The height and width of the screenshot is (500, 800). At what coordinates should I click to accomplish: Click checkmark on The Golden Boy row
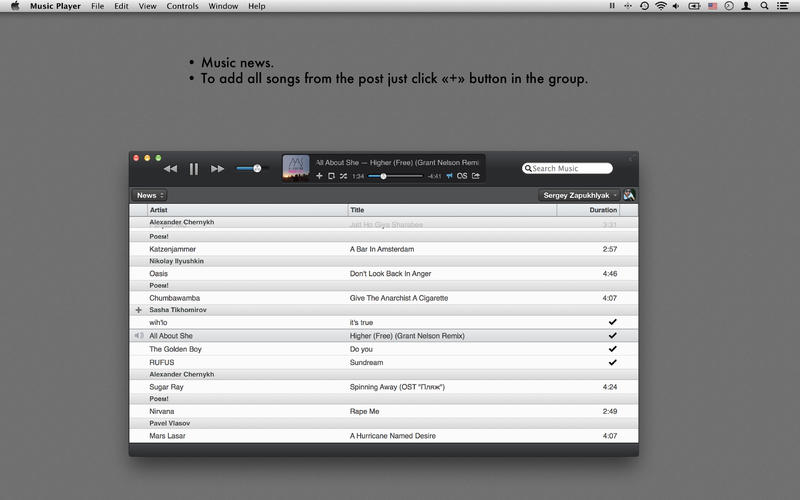[613, 349]
